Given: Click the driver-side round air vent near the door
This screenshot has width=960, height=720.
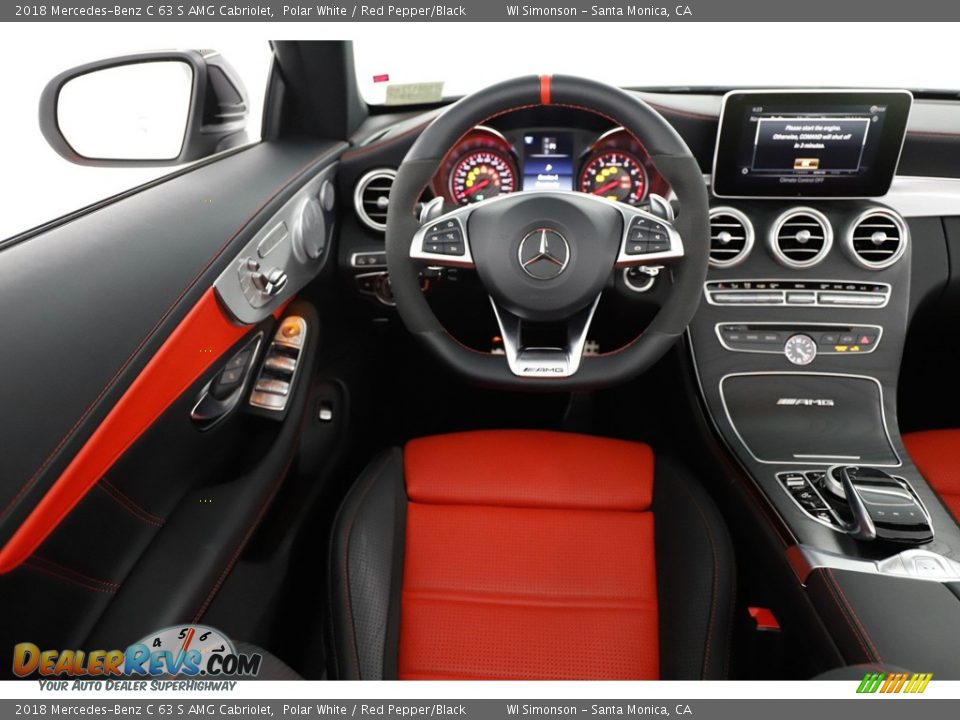Looking at the screenshot, I should coord(375,200).
